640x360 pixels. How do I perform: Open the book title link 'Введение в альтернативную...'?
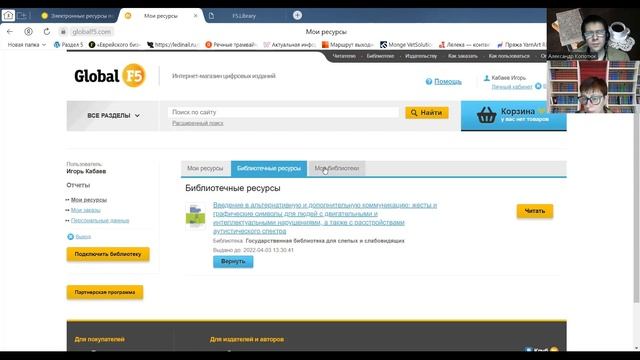325,218
